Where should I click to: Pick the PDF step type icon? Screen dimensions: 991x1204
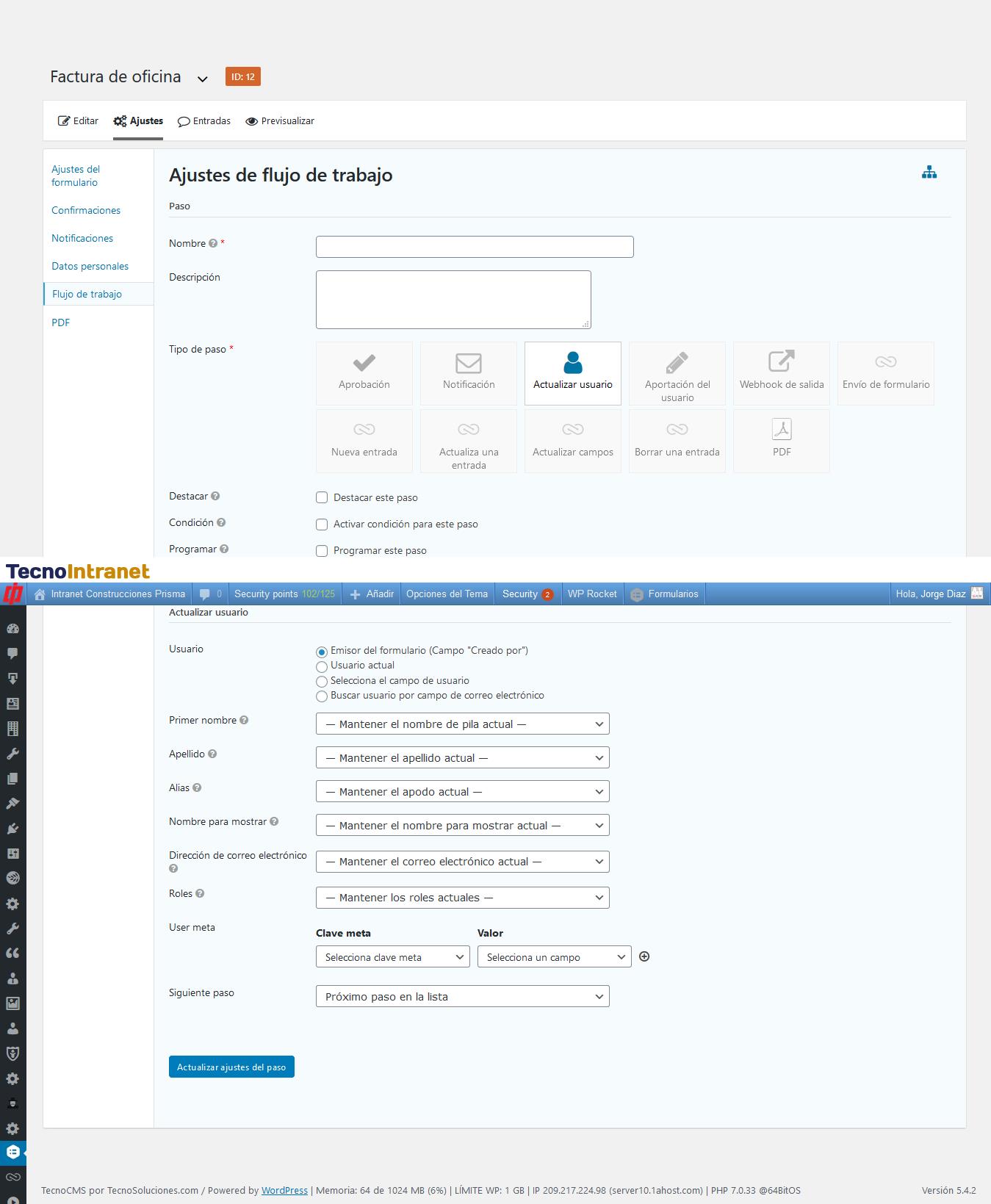[x=781, y=430]
